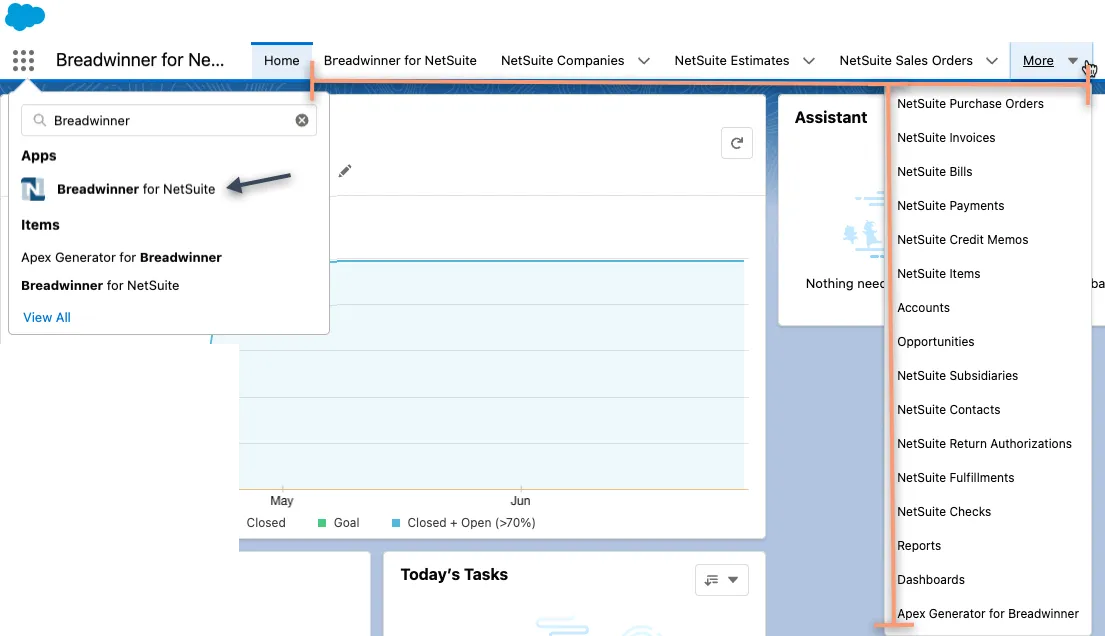Click the Breadwinner search input field
The width and height of the screenshot is (1105, 636).
coord(169,121)
